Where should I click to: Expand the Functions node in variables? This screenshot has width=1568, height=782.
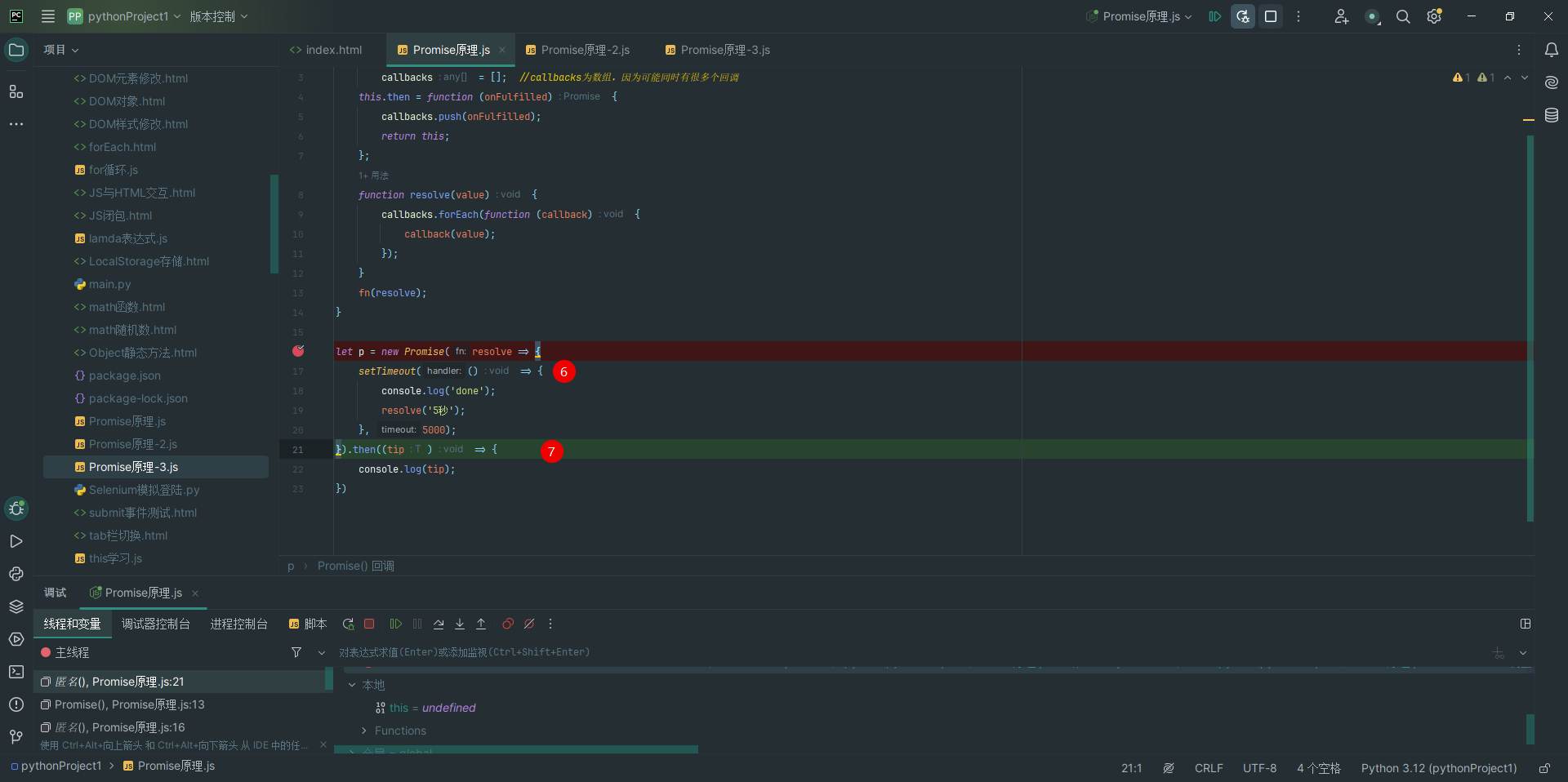(x=364, y=731)
